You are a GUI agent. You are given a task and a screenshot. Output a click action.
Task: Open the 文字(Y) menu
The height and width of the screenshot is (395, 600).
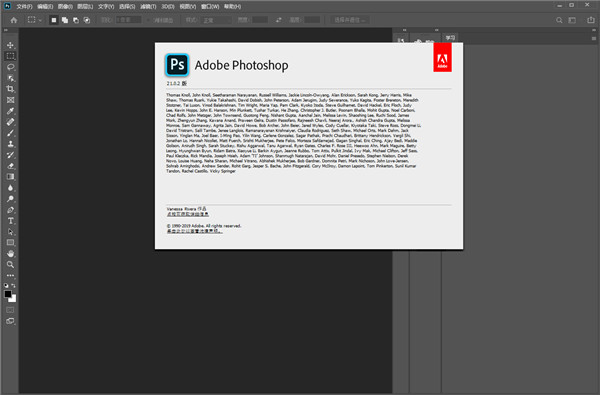pos(106,7)
